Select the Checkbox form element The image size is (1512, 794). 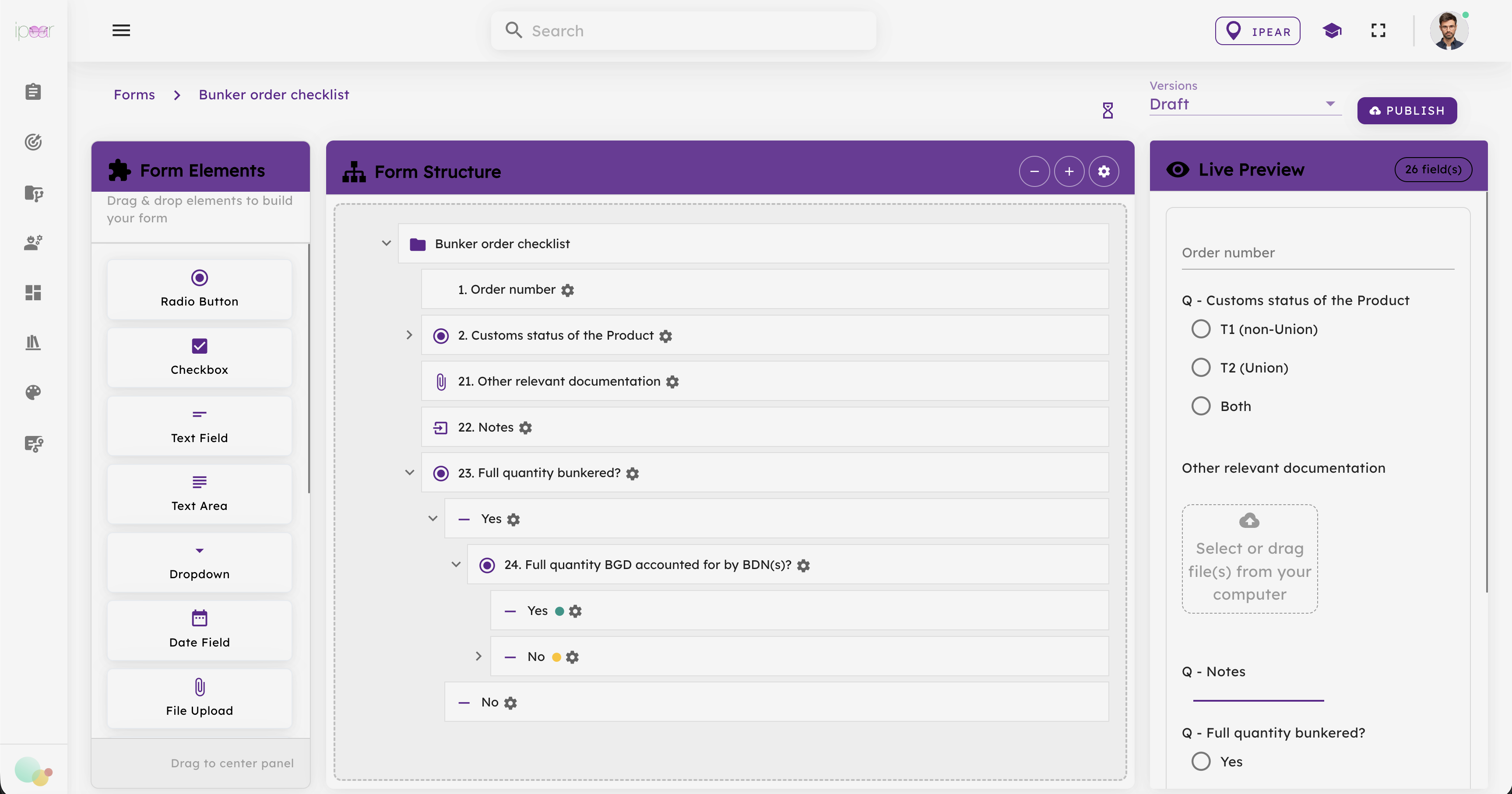[x=200, y=358]
